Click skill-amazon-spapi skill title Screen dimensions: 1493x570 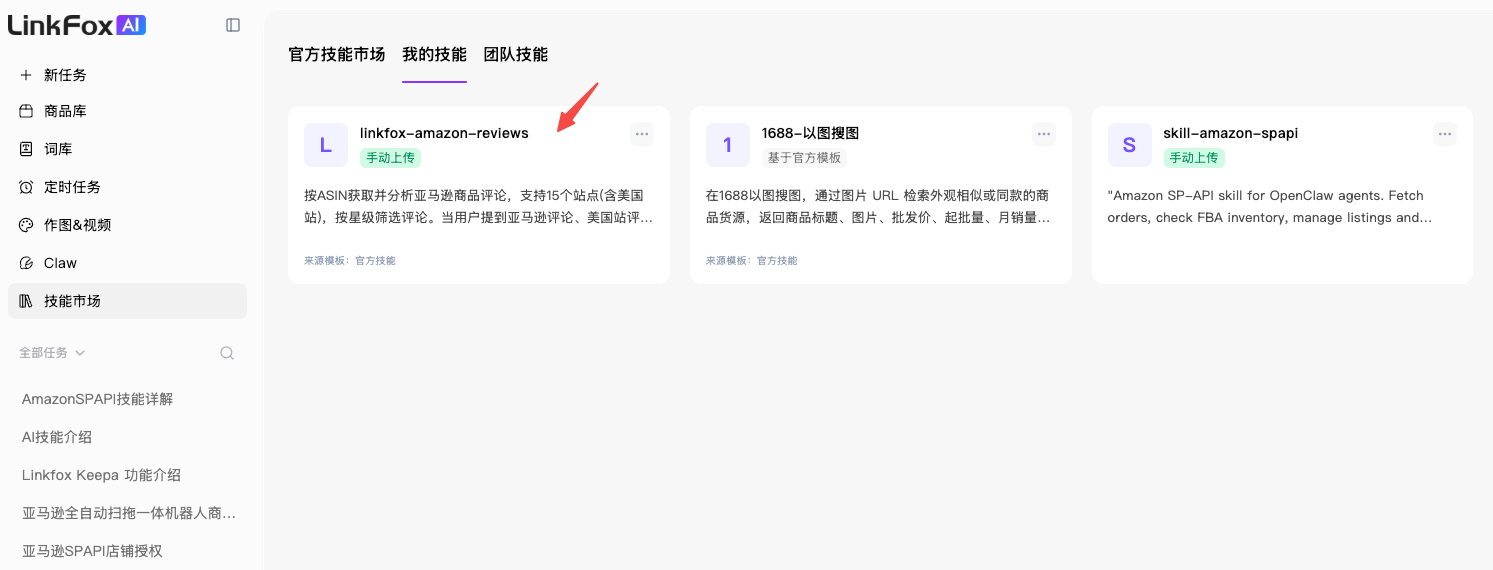[1231, 133]
